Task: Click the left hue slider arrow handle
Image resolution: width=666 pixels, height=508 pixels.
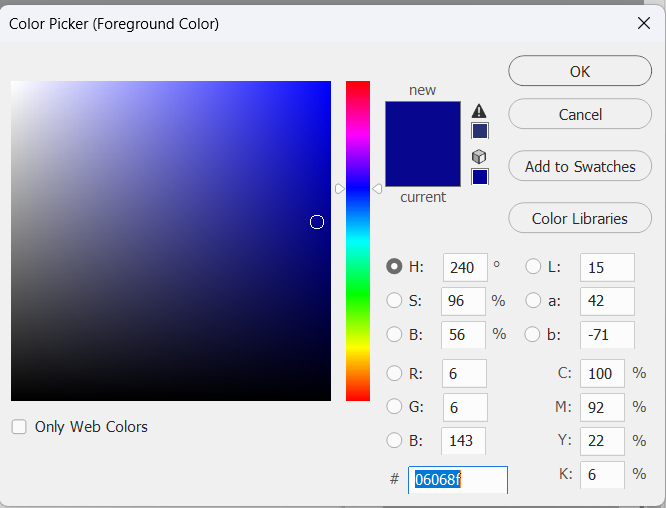Action: (x=339, y=189)
